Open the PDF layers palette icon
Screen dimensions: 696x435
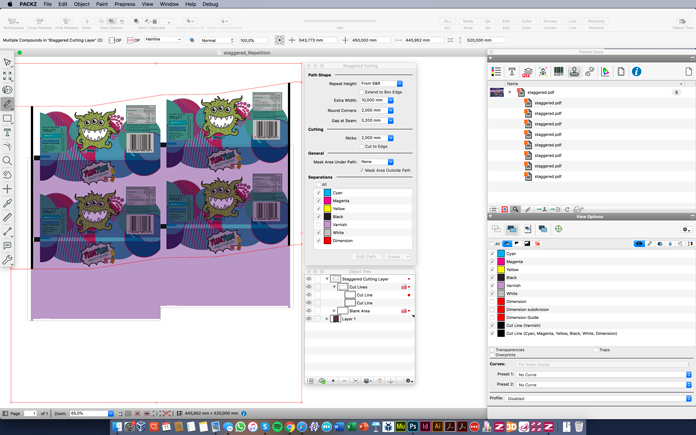[527, 71]
